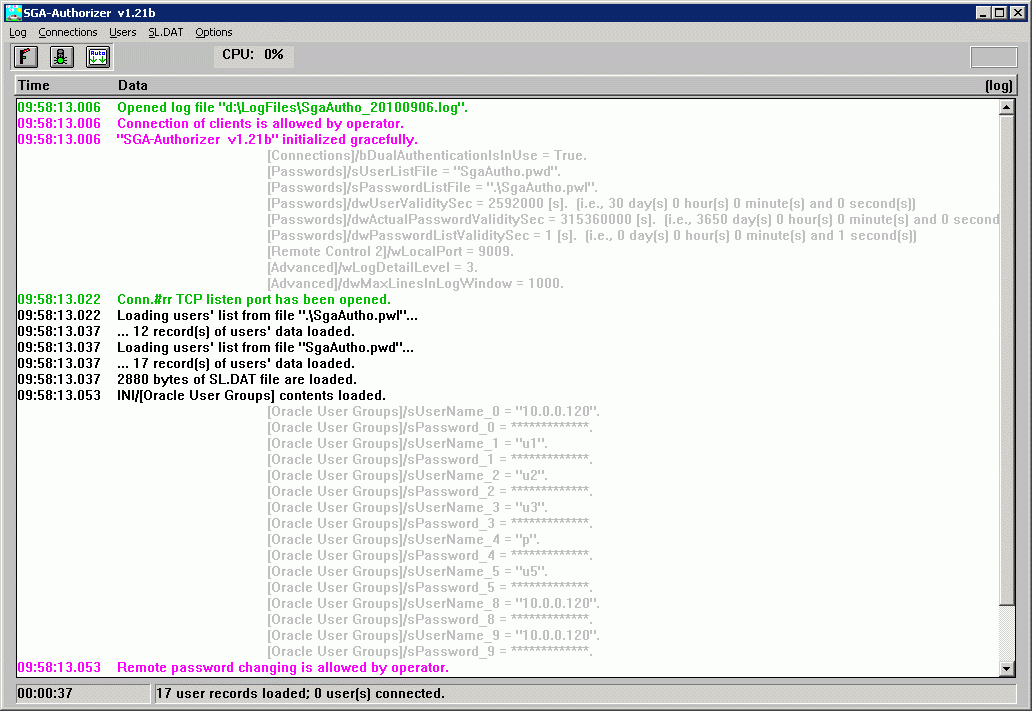This screenshot has width=1032, height=711.
Task: Close the SGA-Authorizer window
Action: pos(1018,13)
